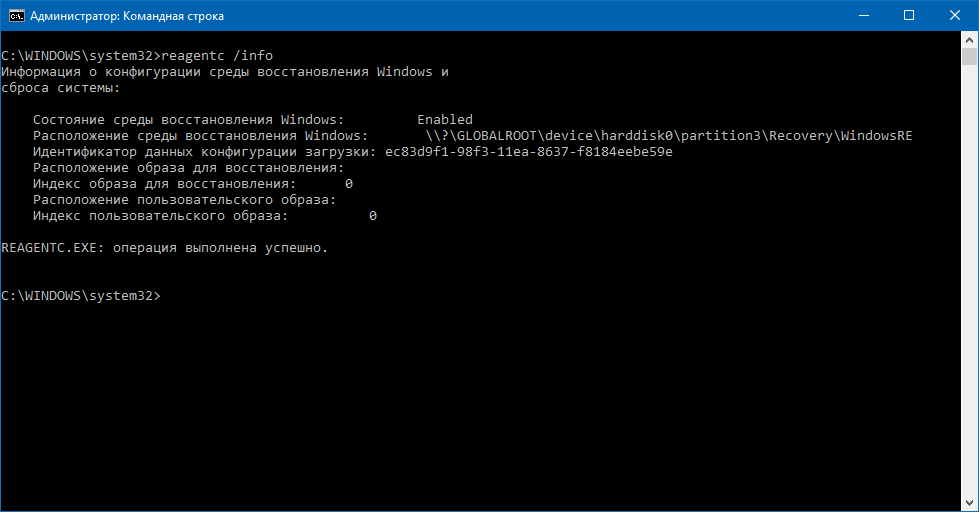Image resolution: width=979 pixels, height=512 pixels.
Task: Click the boot configuration GUID value
Action: click(528, 152)
